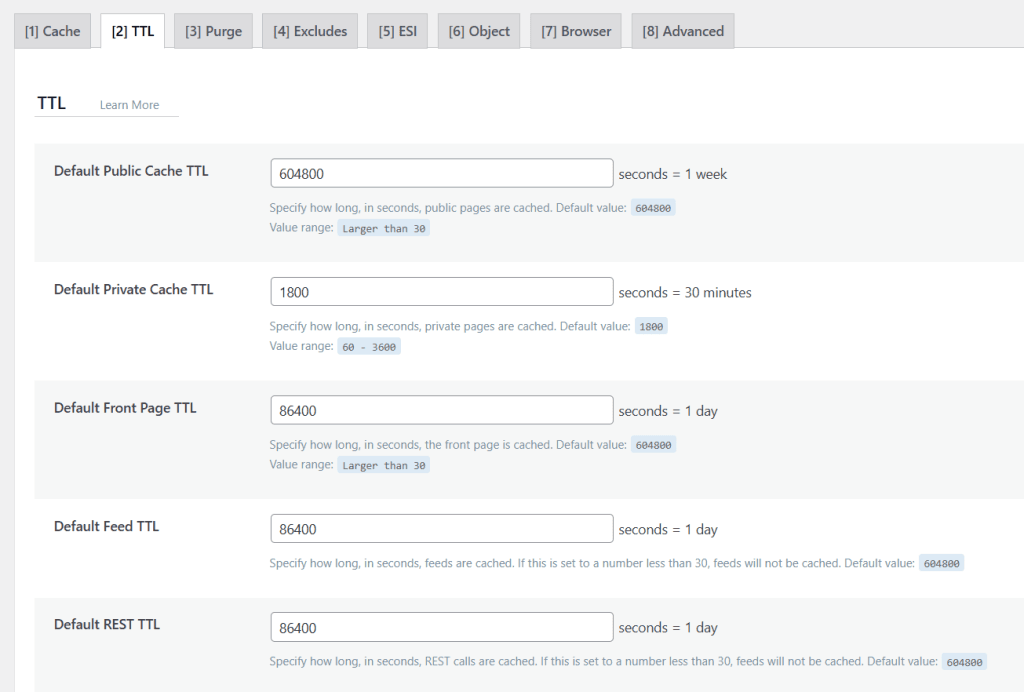The width and height of the screenshot is (1024, 692).
Task: Click the Default Public Cache TTL input
Action: click(x=441, y=172)
